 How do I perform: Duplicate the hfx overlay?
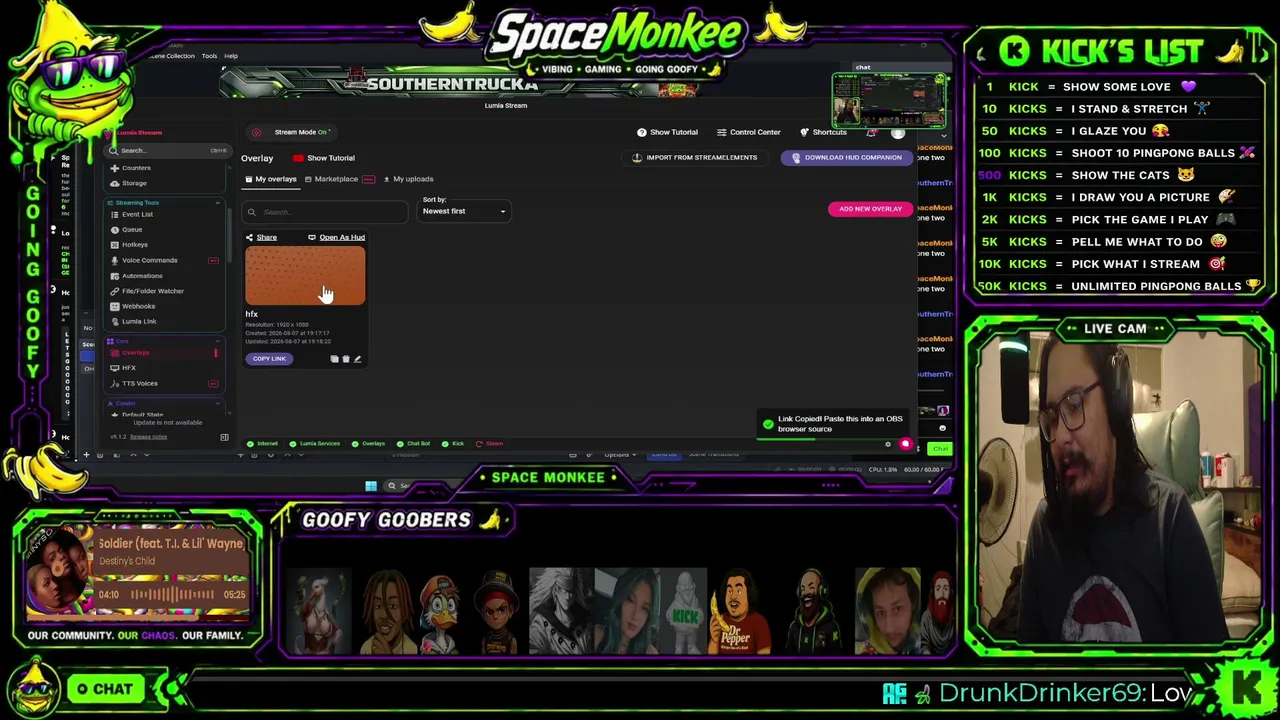click(x=334, y=359)
